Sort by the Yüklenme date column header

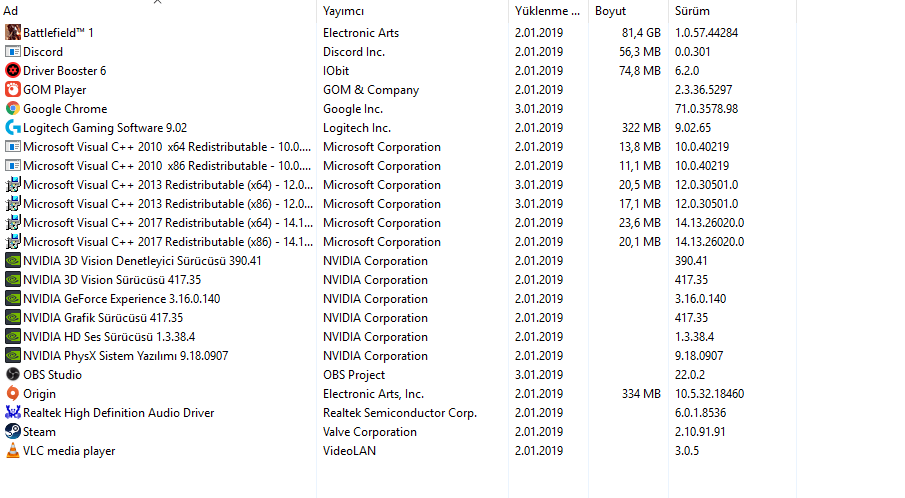547,11
